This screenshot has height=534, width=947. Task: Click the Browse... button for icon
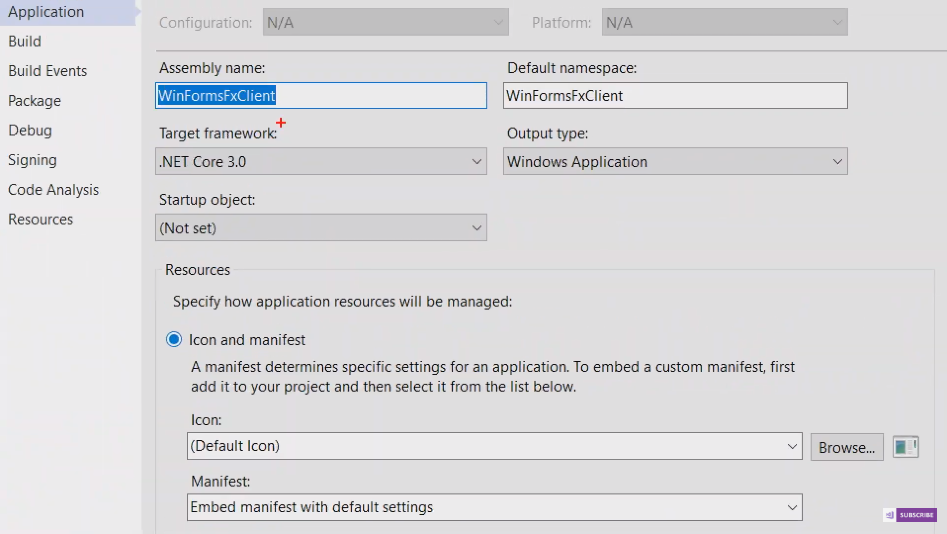point(846,447)
